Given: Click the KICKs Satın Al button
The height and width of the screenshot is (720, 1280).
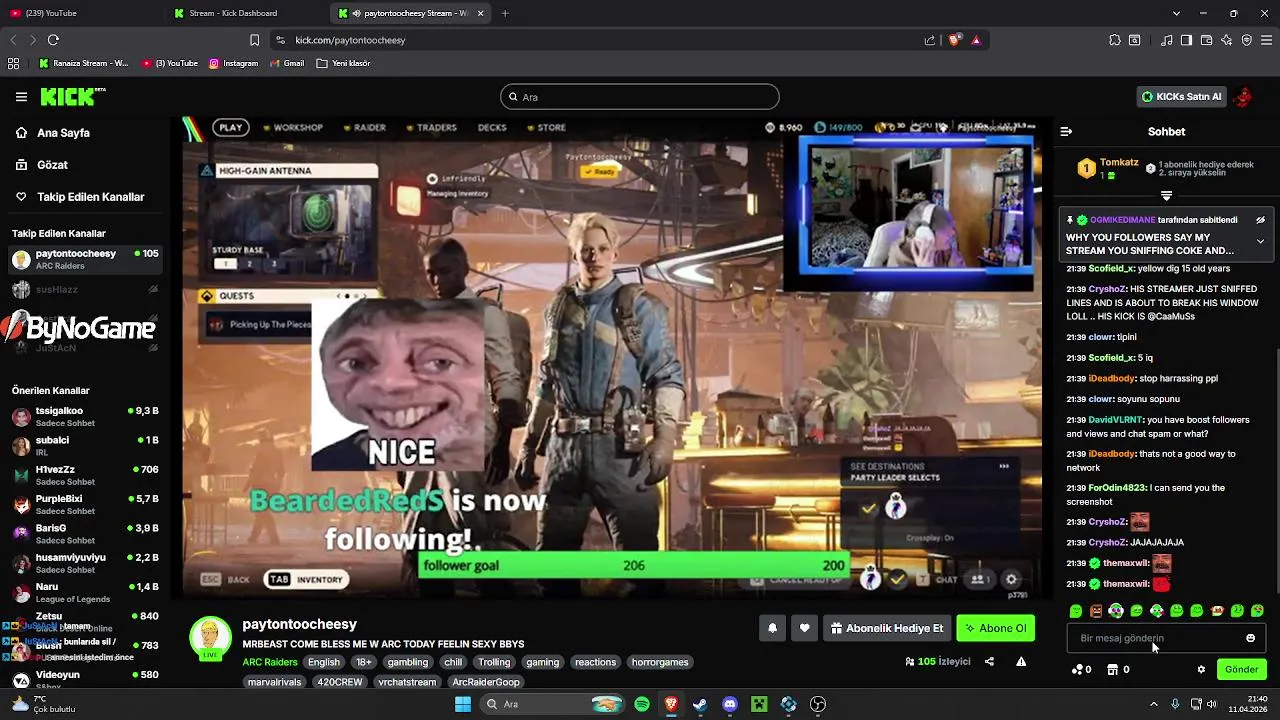Looking at the screenshot, I should (x=1181, y=97).
